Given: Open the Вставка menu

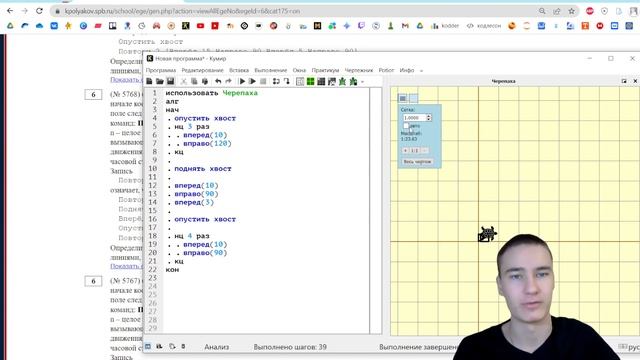Looking at the screenshot, I should pyautogui.click(x=239, y=70).
